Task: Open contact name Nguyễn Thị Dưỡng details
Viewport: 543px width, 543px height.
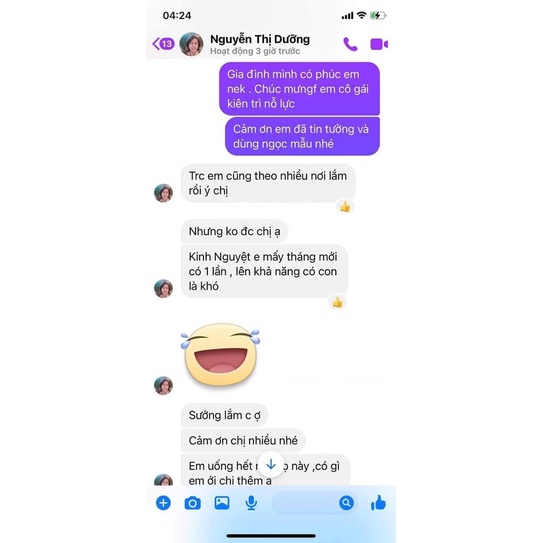Action: pos(260,39)
